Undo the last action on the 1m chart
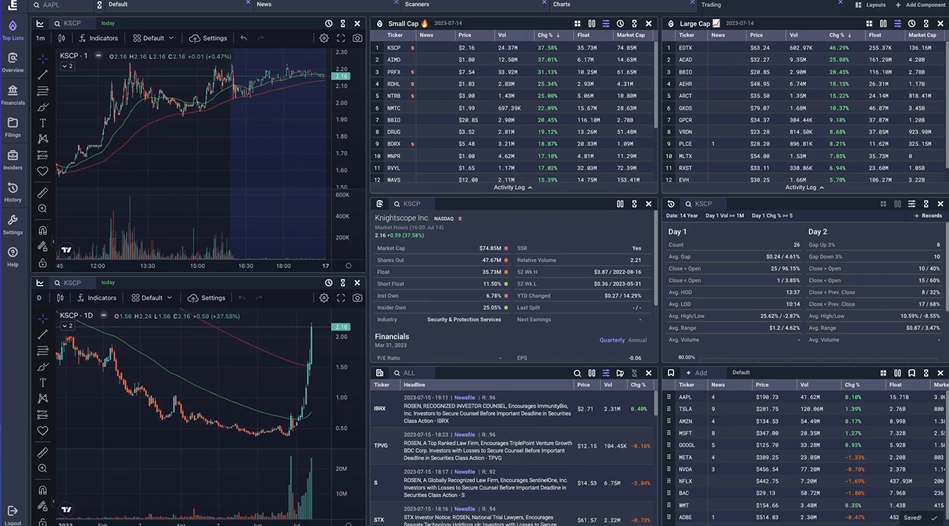949x526 pixels. click(x=244, y=38)
